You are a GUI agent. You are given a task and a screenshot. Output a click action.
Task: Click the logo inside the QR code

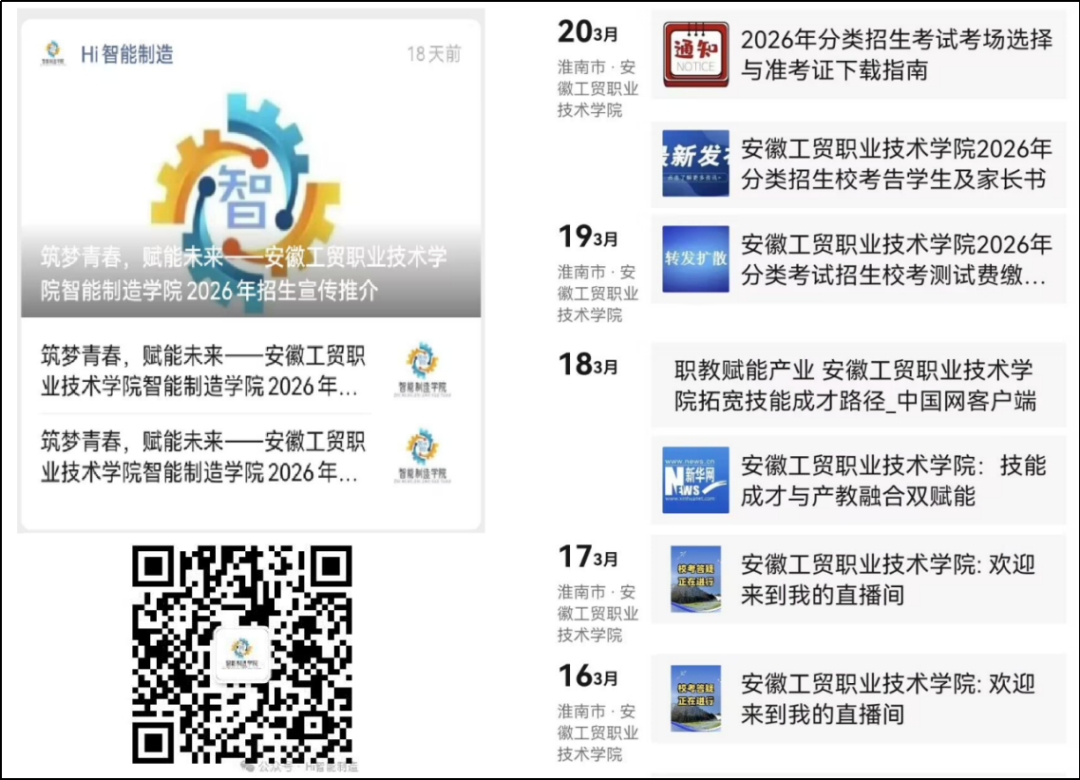click(x=242, y=654)
